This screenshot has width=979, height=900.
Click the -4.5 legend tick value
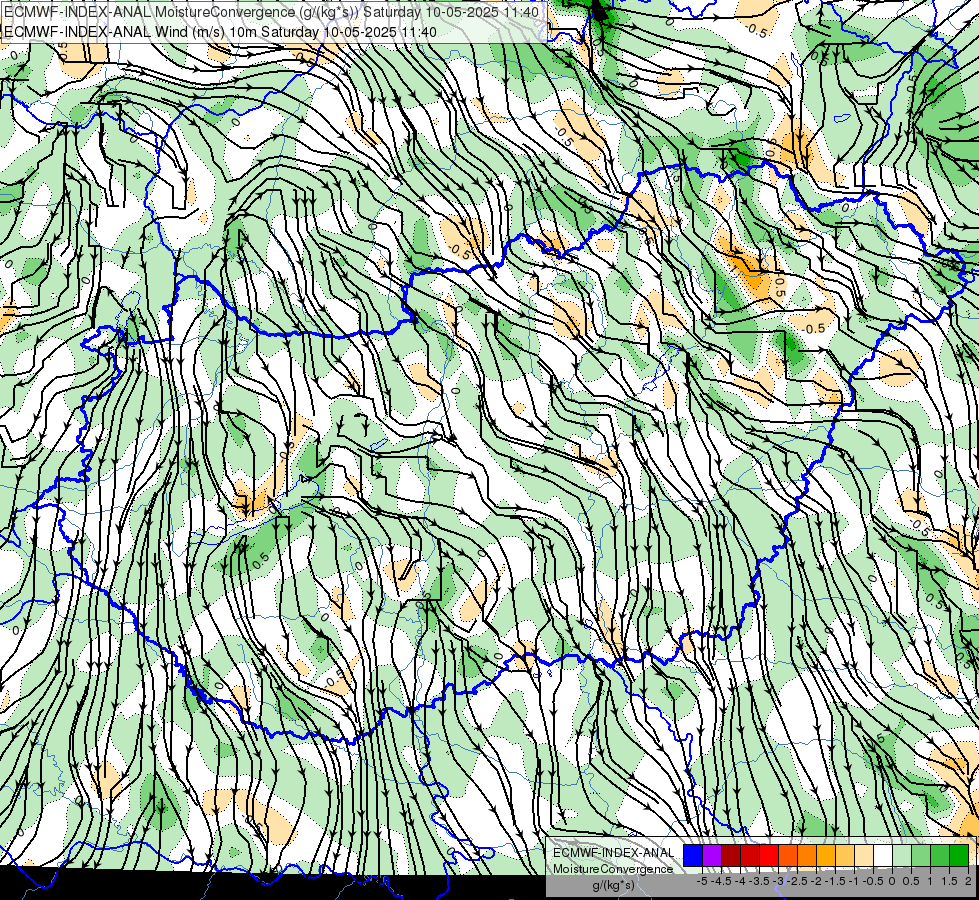[x=720, y=881]
